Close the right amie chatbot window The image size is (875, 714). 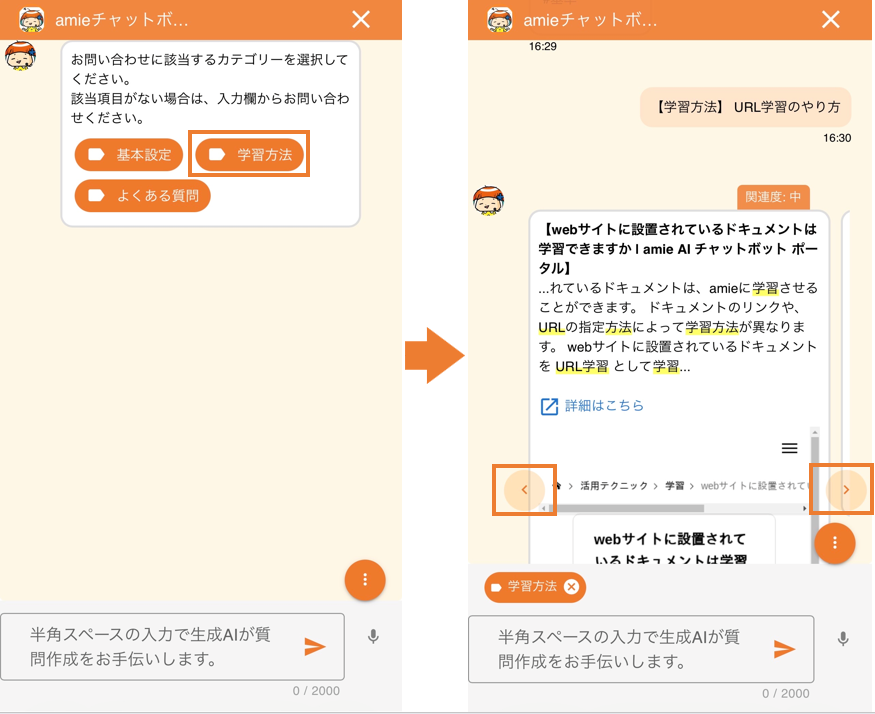pos(830,19)
